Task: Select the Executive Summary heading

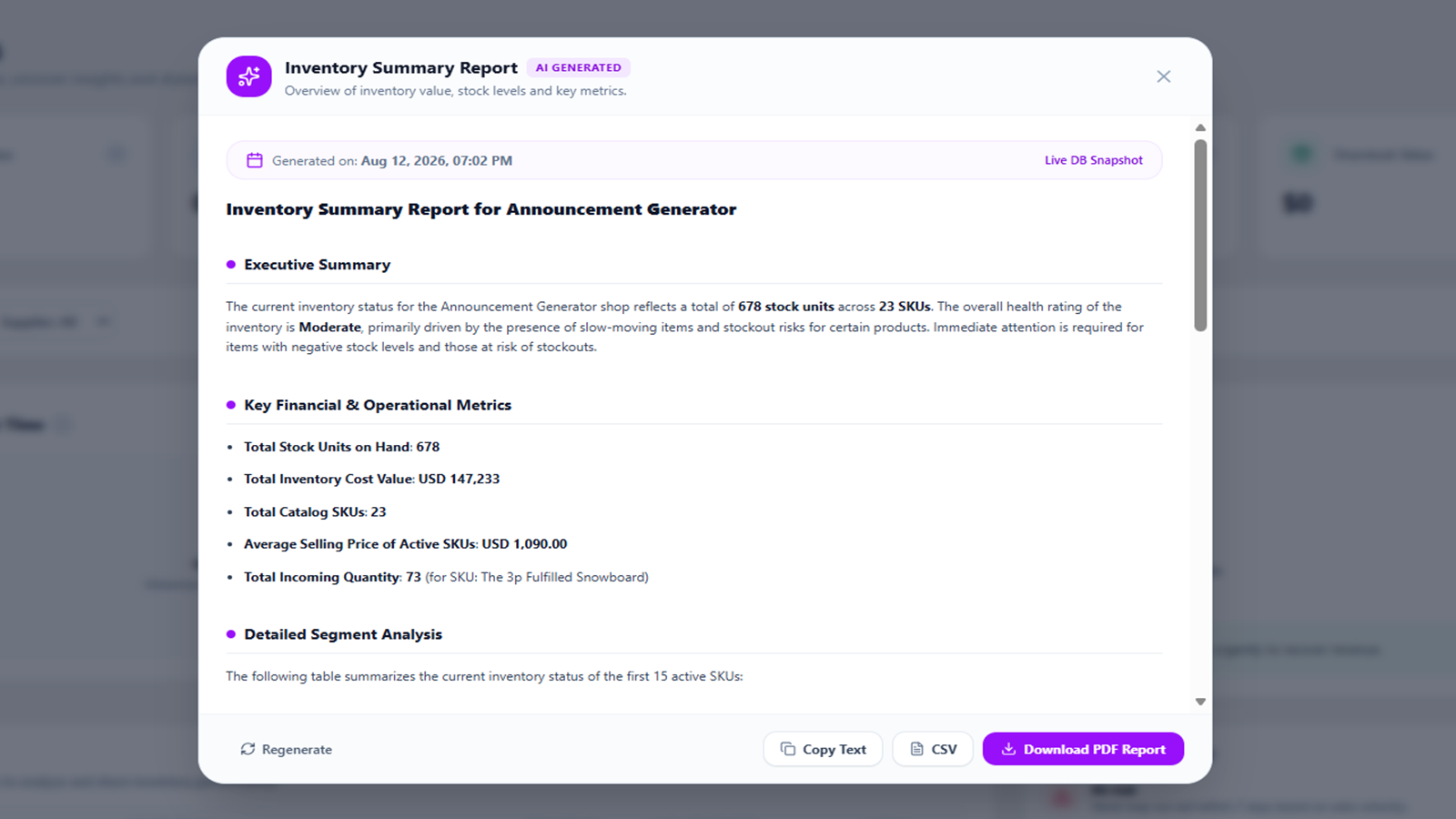Action: click(317, 265)
